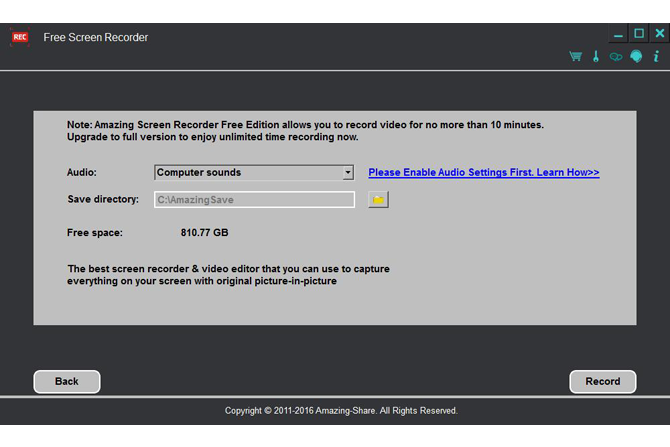Click the Back button

67,381
